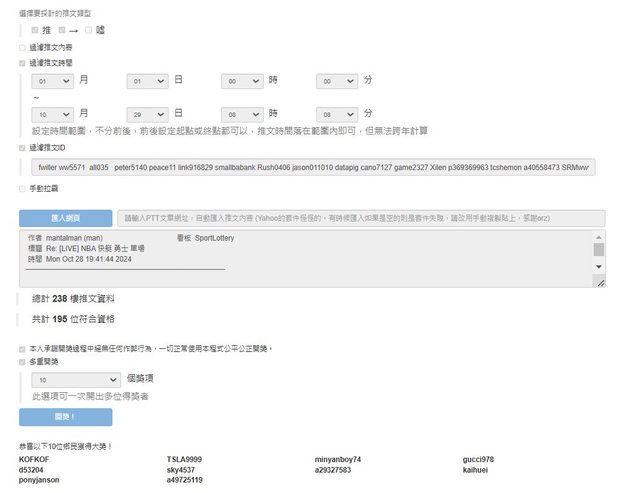640x493 pixels.
Task: Enable the 過濾推文內容 checkbox
Action: pyautogui.click(x=23, y=47)
